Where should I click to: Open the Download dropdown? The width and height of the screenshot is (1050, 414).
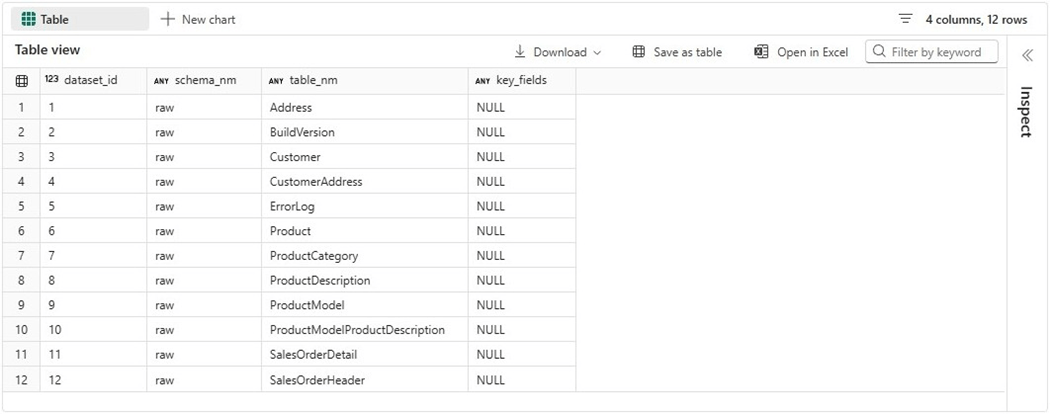coord(558,52)
